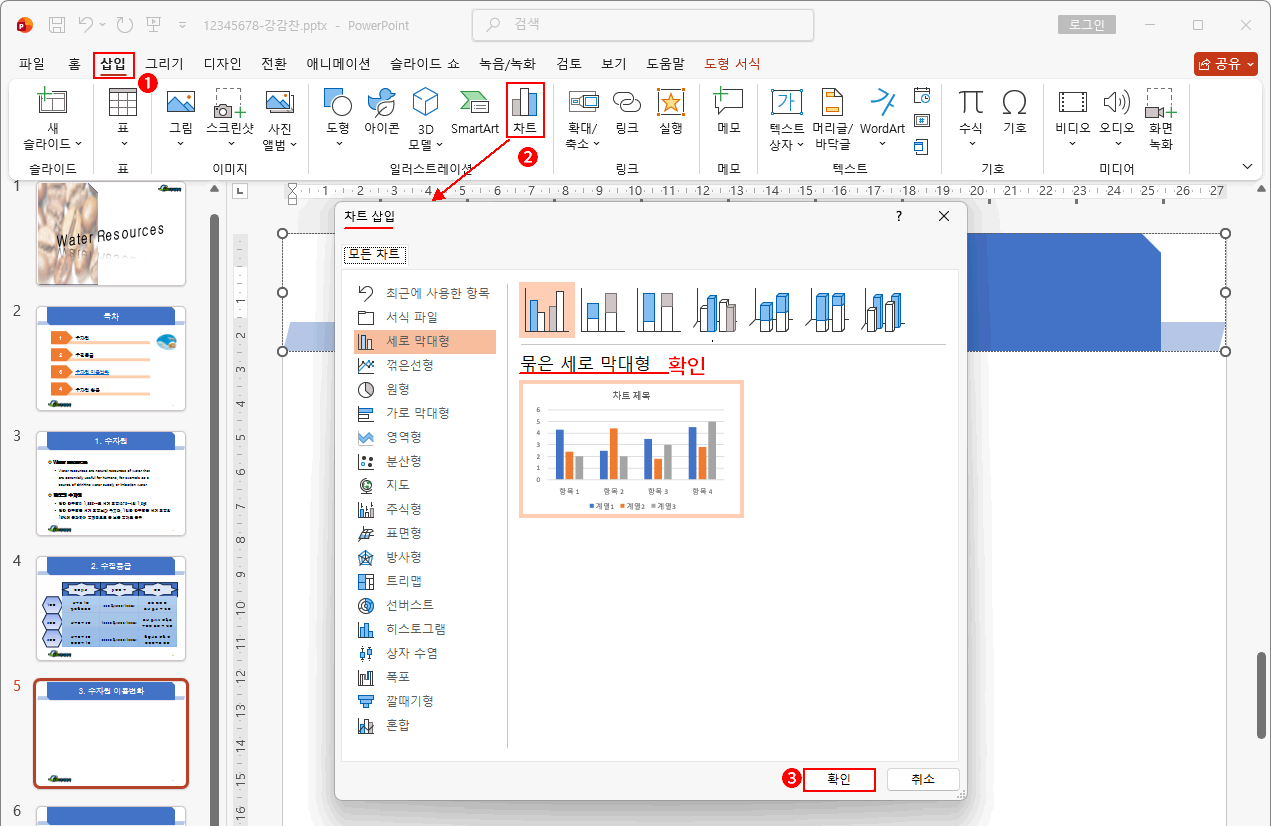Confirm chart insertion with 확인 button
Screen dimensions: 1271x826
[839, 779]
